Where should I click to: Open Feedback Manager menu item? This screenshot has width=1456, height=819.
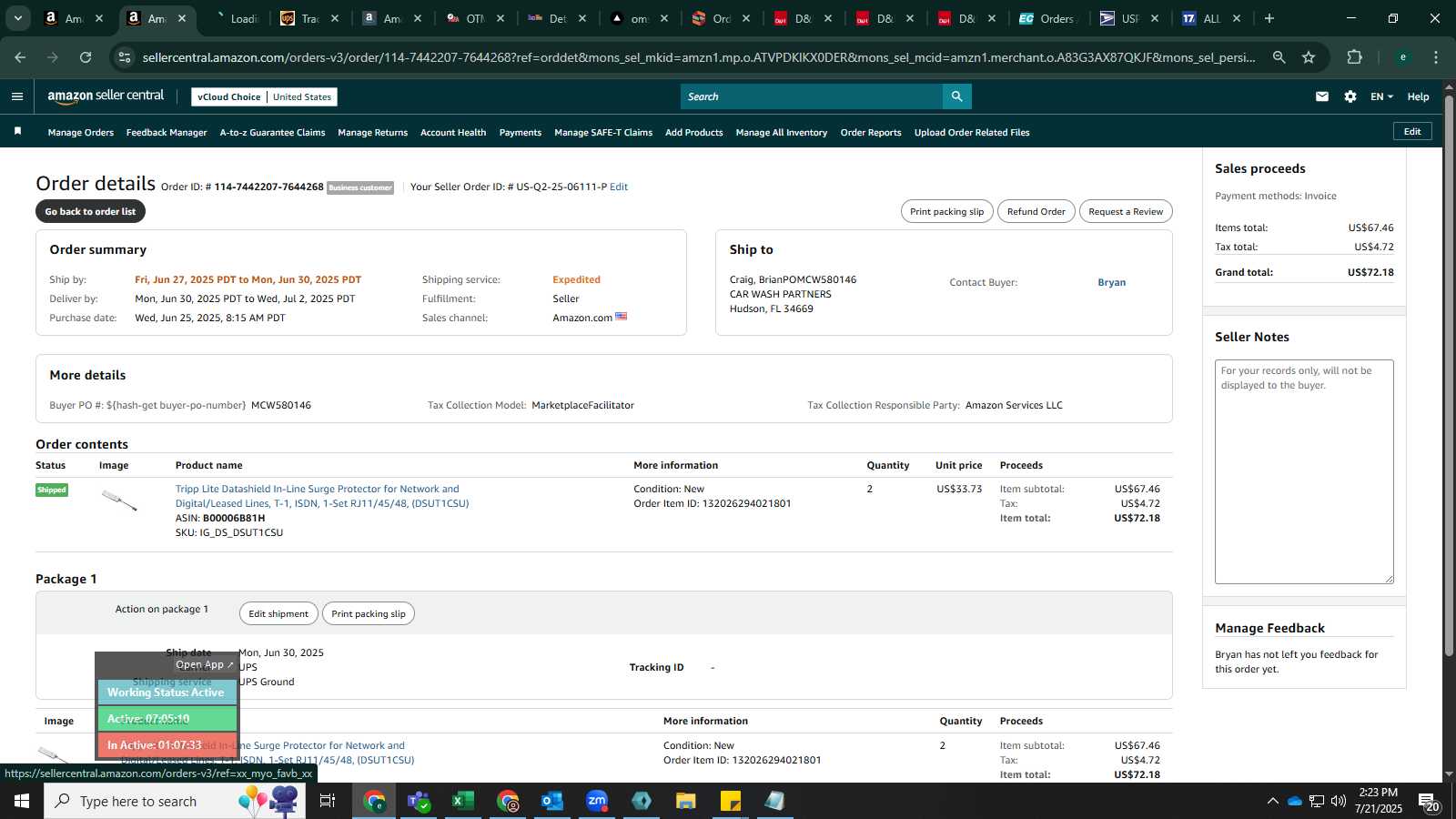coord(167,133)
